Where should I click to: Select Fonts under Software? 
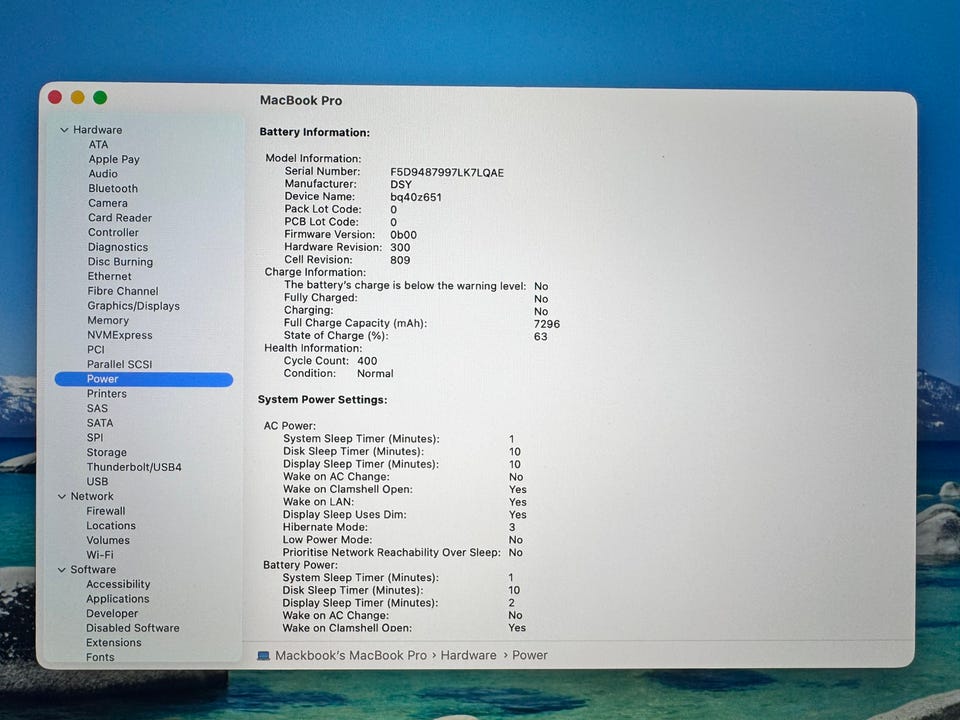click(100, 658)
